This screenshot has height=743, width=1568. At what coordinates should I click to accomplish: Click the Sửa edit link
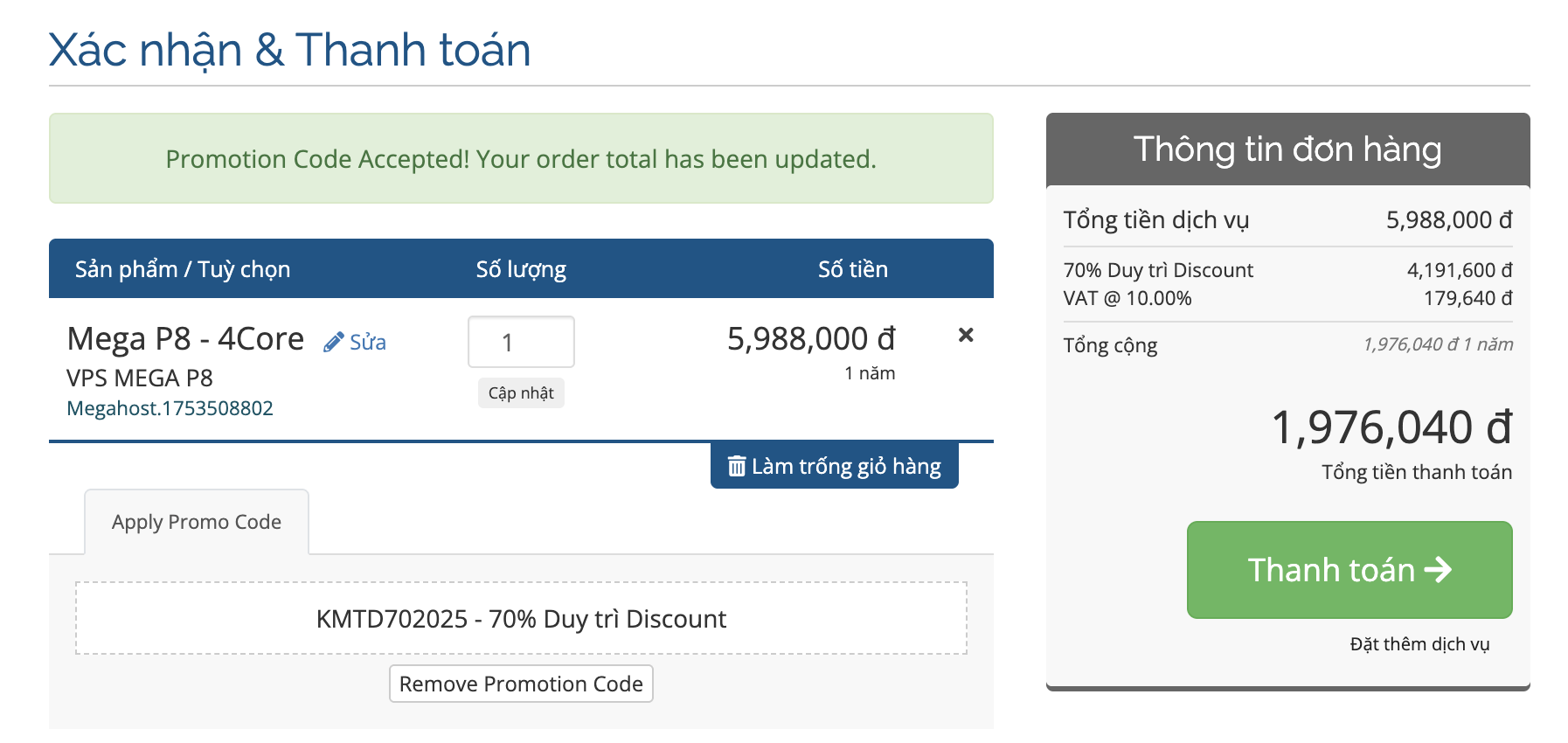pos(367,343)
